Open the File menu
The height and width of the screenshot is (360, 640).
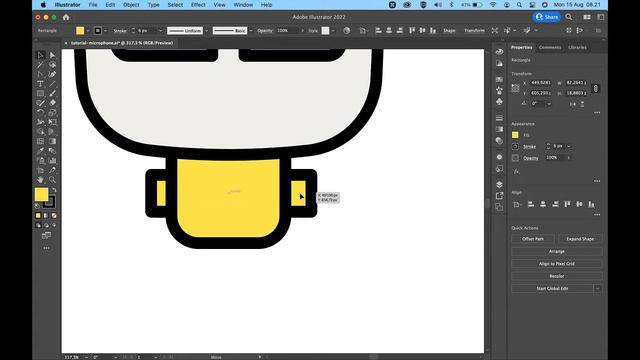point(93,5)
